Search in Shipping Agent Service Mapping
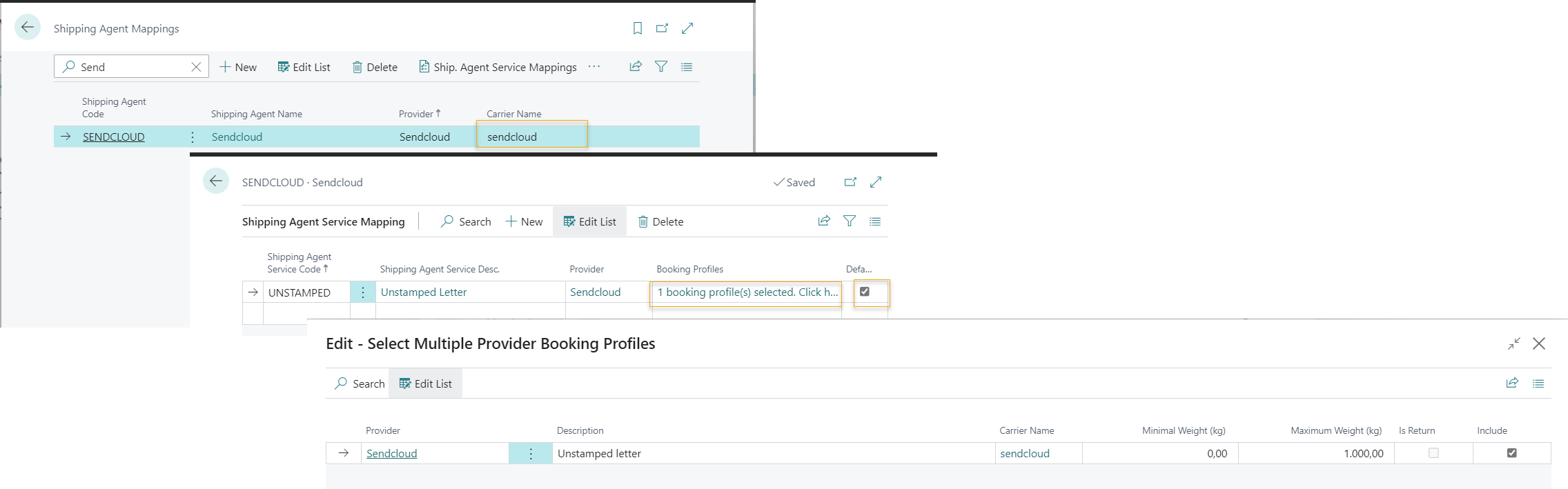Viewport: 1568px width, 489px height. point(466,221)
